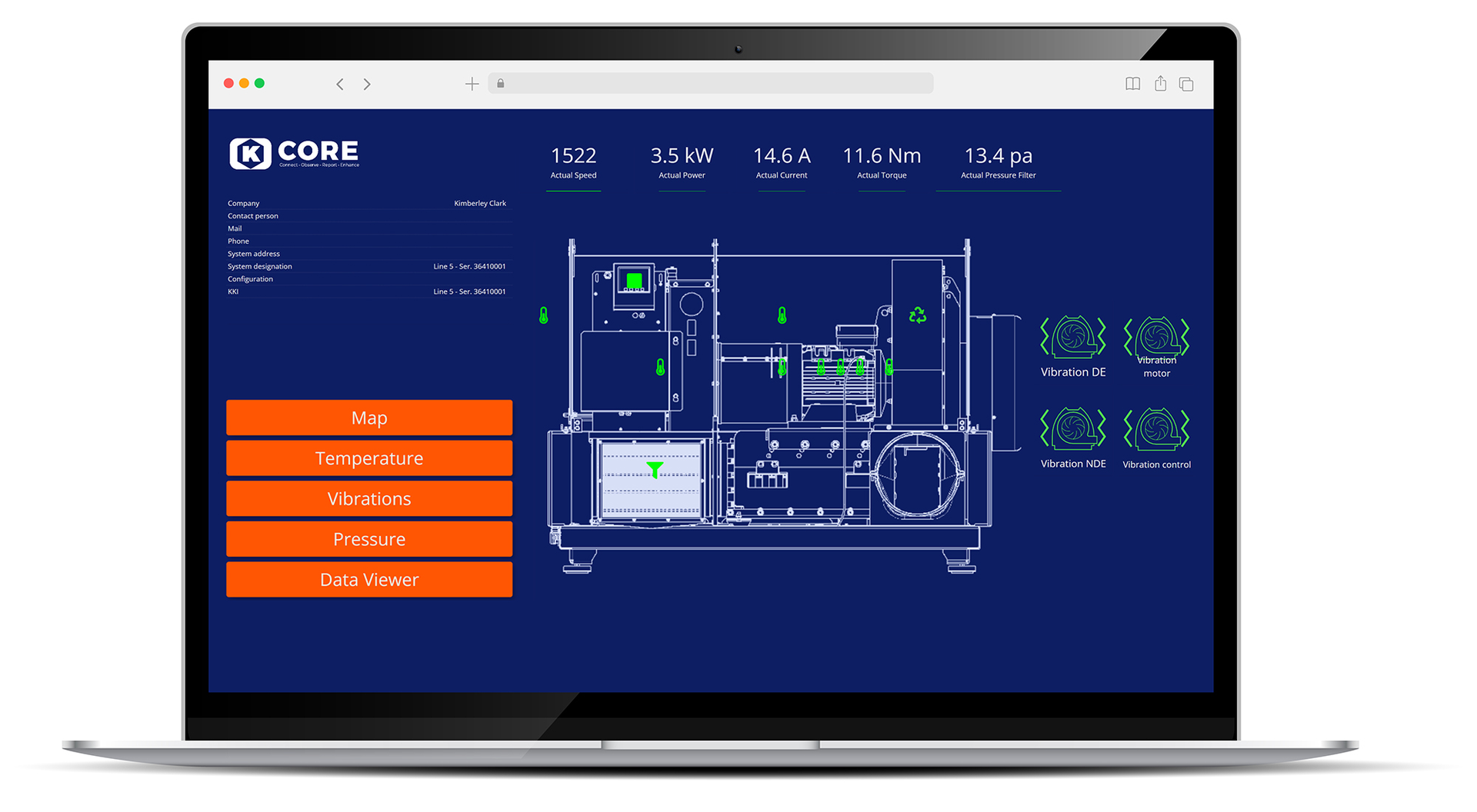The height and width of the screenshot is (812, 1477).
Task: Select the Vibrations button
Action: coord(369,498)
